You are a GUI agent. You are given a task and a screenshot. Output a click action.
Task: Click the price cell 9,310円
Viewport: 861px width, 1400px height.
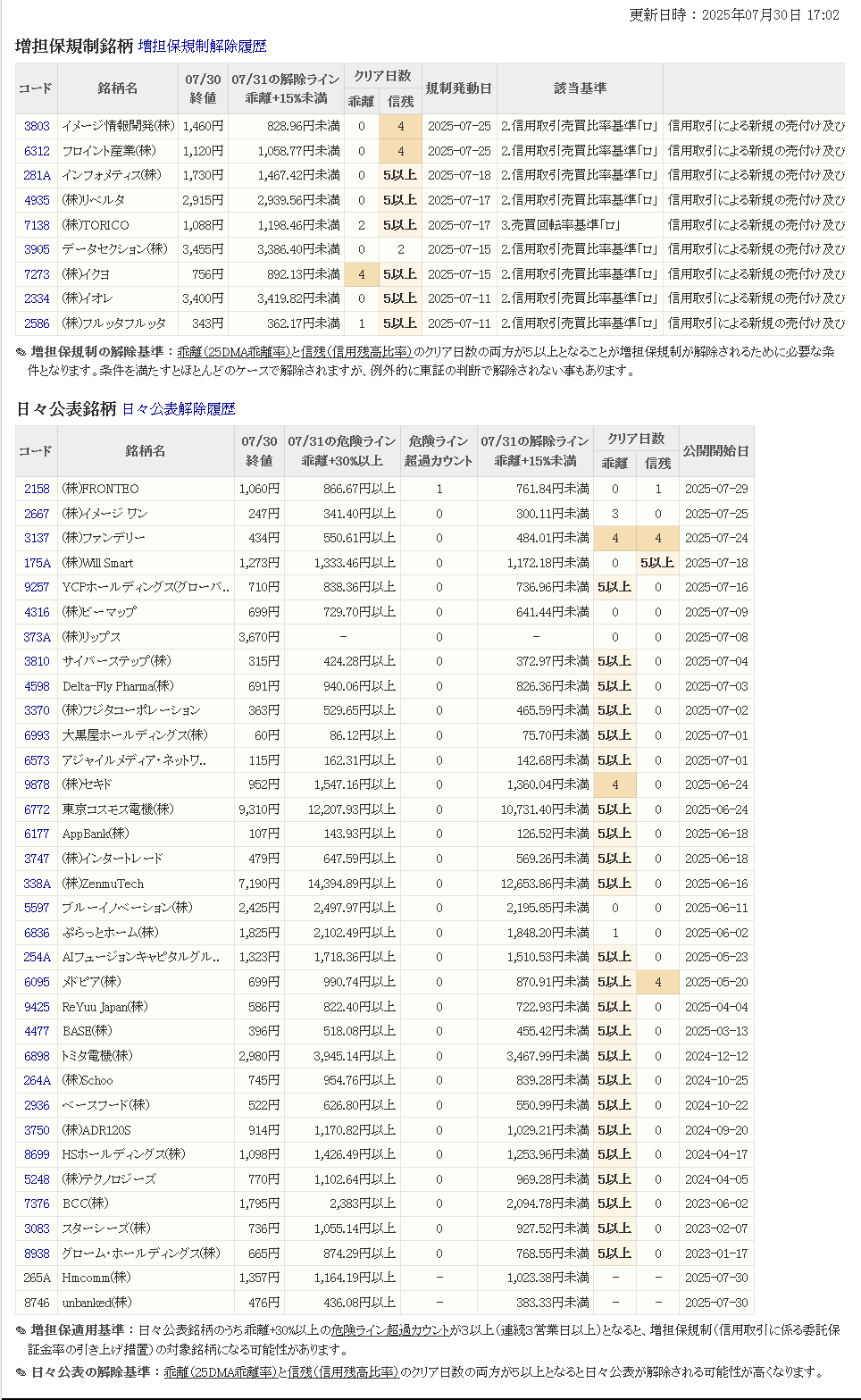259,809
